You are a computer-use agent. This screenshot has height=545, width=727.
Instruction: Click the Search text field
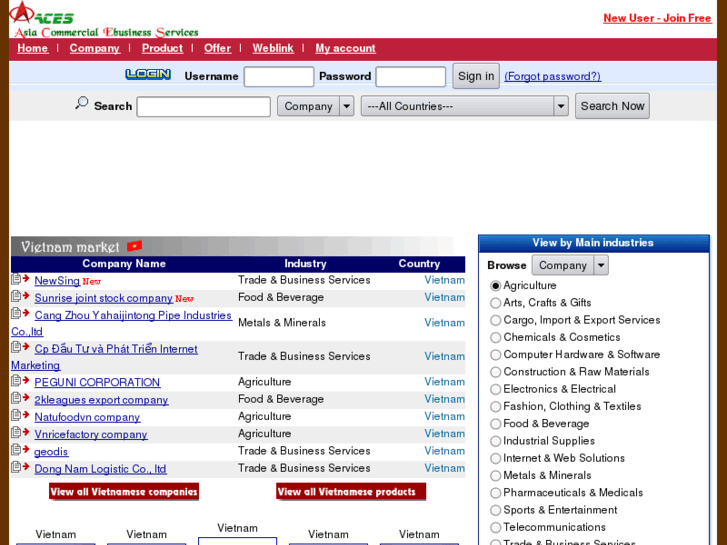[204, 107]
